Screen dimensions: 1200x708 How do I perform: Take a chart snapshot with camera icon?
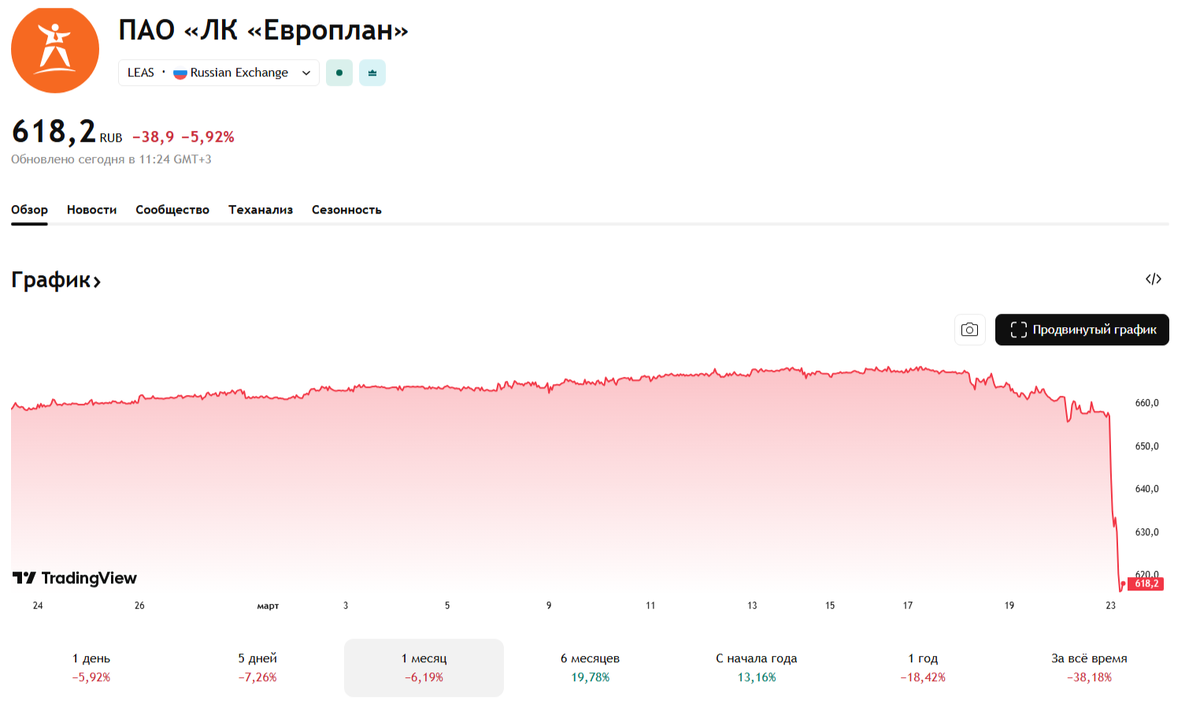click(x=969, y=329)
